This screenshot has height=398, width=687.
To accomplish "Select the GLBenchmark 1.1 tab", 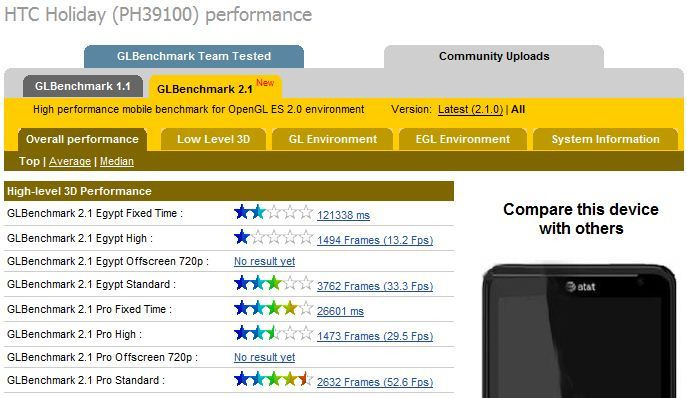I will 83,86.
